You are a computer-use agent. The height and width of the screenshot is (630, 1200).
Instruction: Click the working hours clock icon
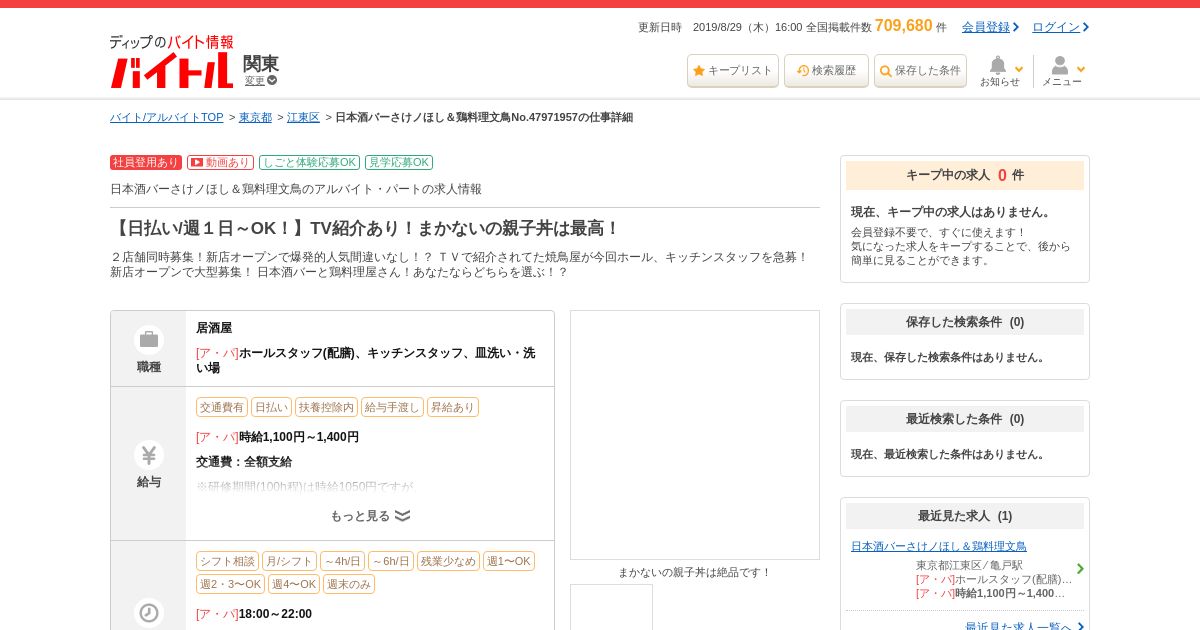149,613
